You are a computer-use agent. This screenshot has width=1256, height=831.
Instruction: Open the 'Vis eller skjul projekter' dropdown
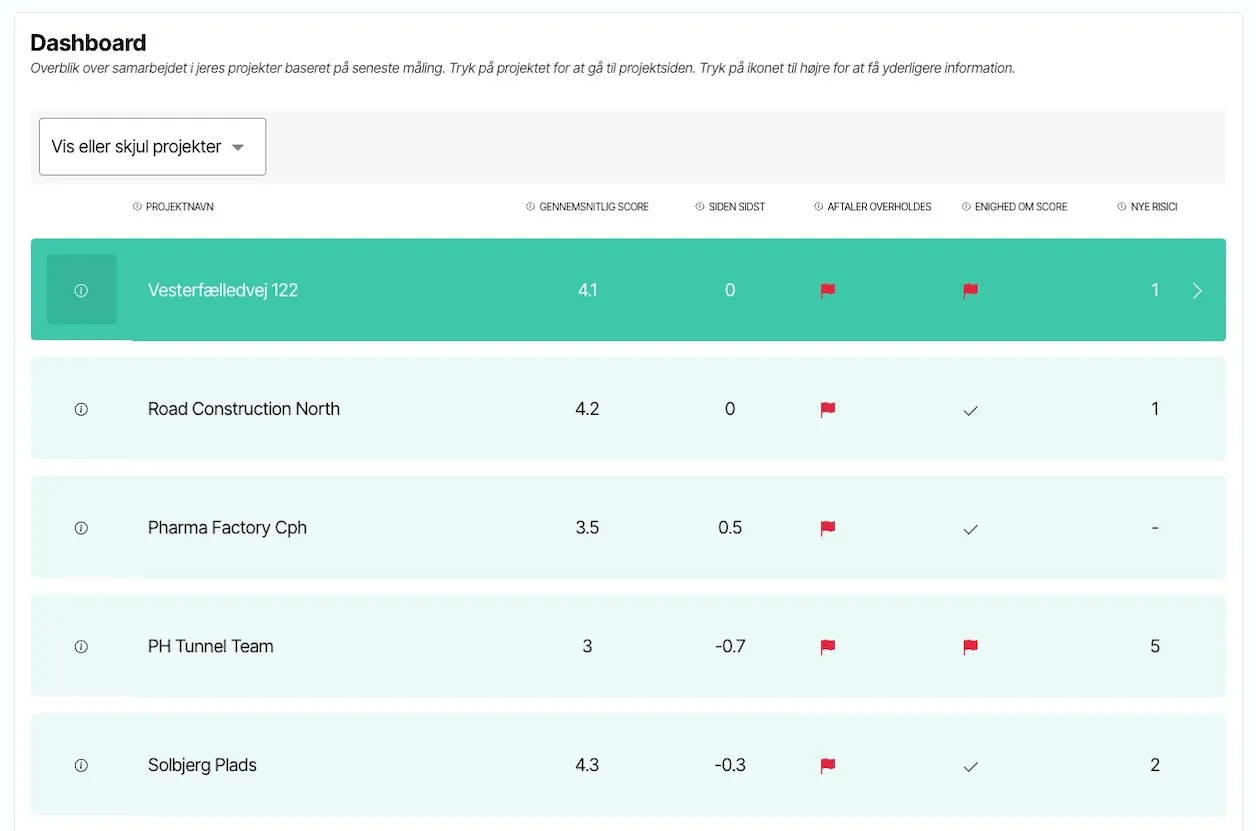coord(152,147)
